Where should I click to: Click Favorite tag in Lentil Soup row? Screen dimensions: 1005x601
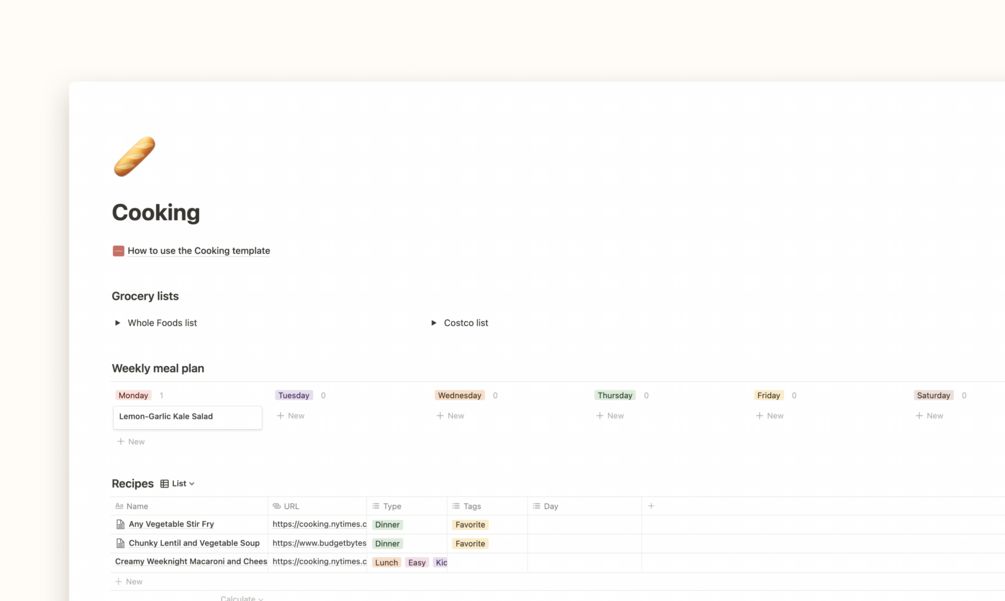point(470,543)
